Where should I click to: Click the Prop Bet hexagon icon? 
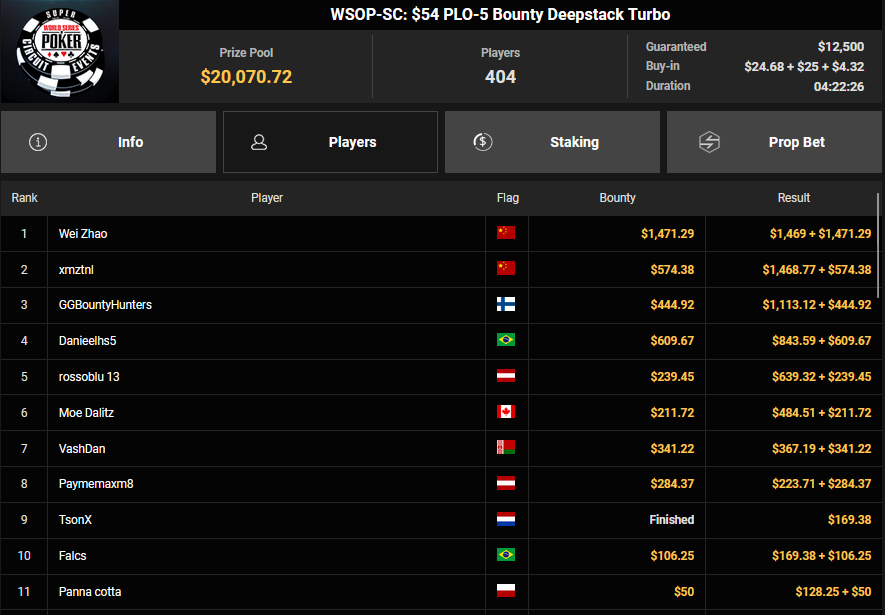tap(709, 142)
